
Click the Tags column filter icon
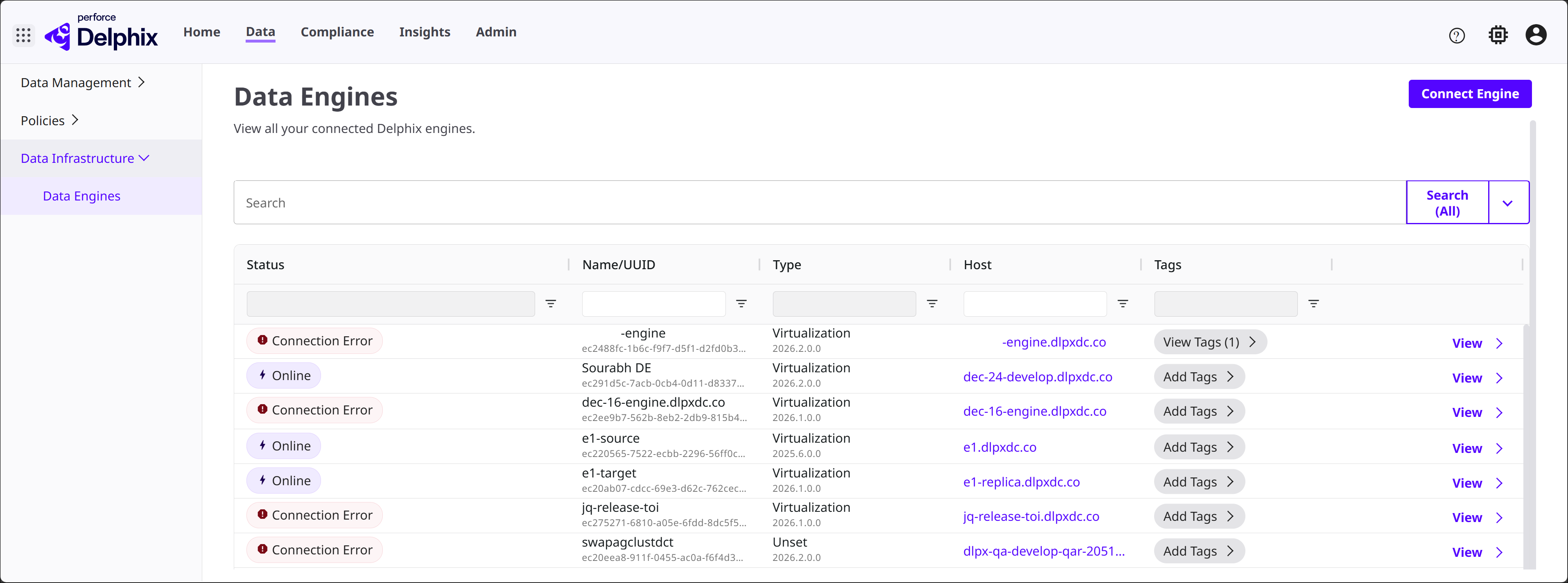pyautogui.click(x=1313, y=304)
